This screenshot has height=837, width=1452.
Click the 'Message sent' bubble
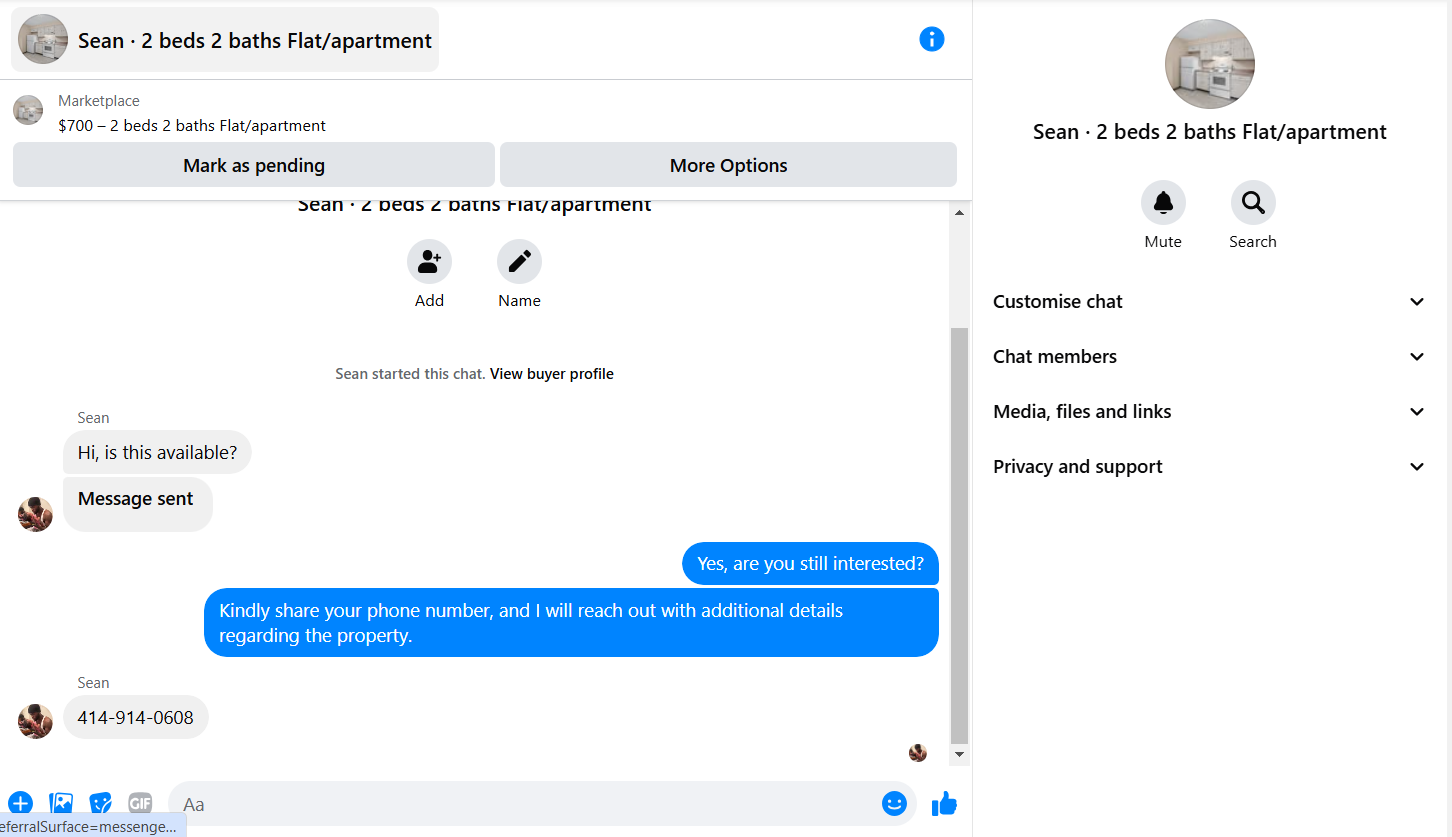point(138,504)
